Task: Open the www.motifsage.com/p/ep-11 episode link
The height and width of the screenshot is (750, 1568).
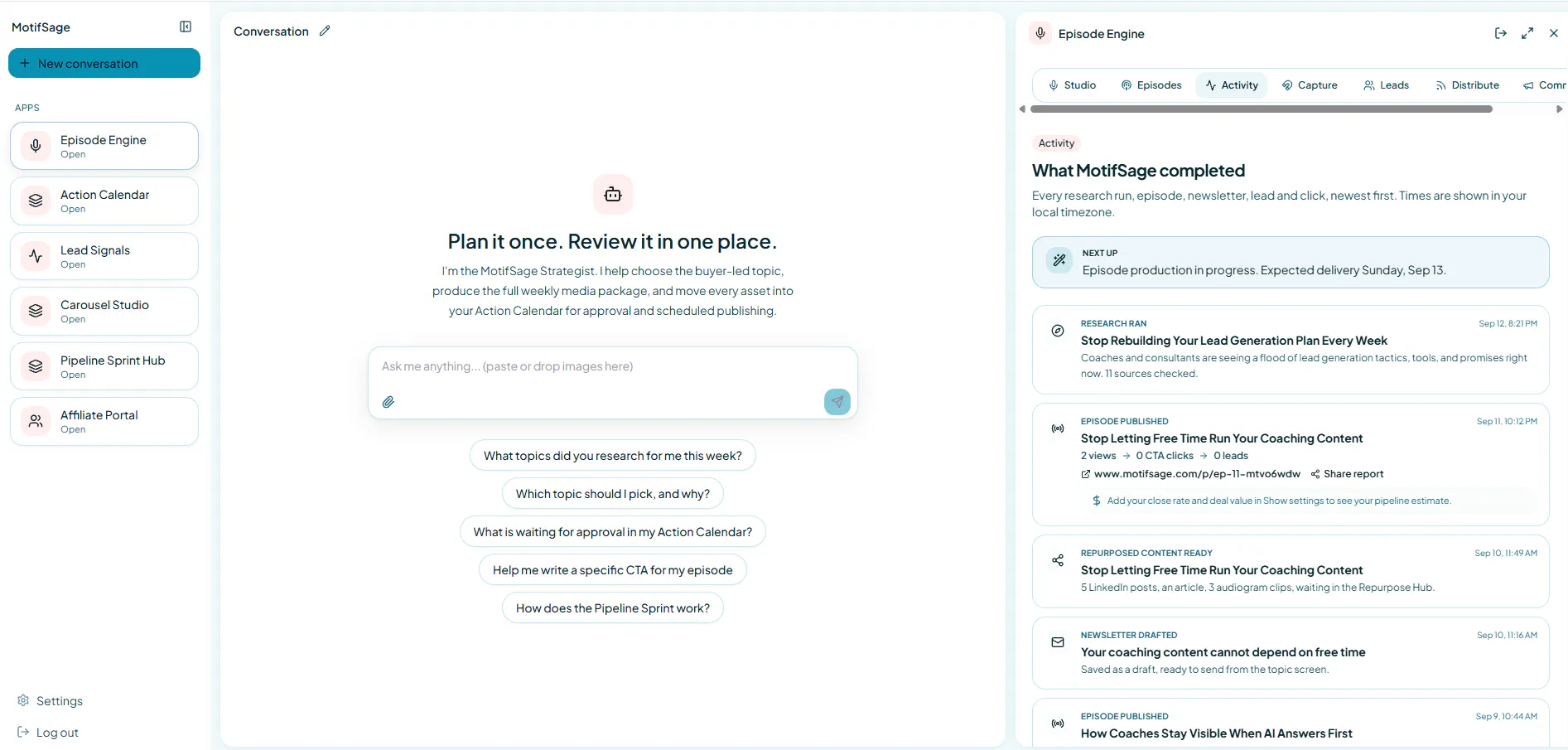Action: pyautogui.click(x=1190, y=474)
